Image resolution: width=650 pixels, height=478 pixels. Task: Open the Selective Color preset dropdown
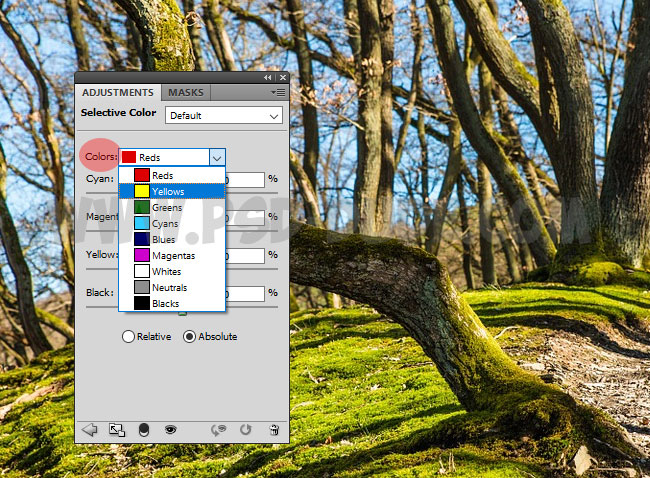(224, 116)
